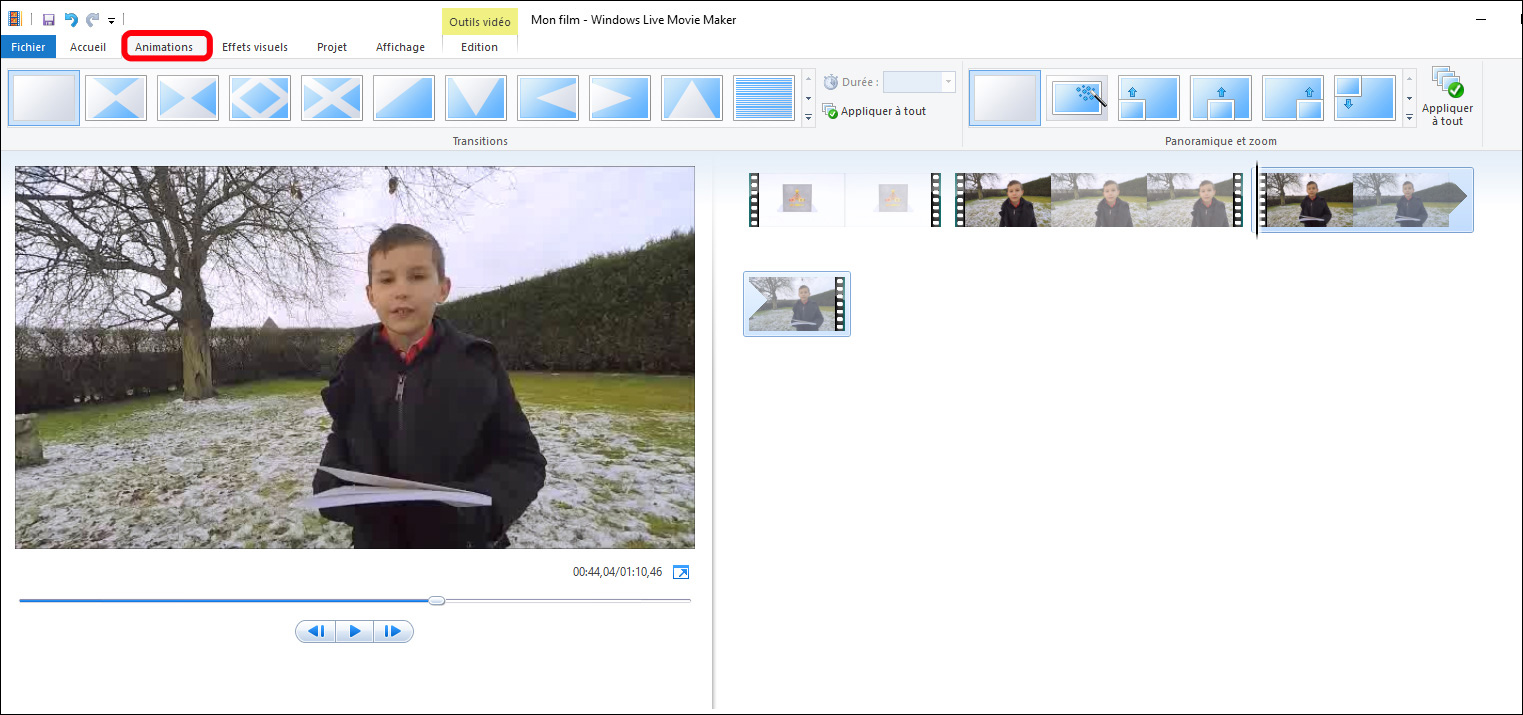1523x715 pixels.
Task: Switch to the Effets visuels tab
Action: 255,46
